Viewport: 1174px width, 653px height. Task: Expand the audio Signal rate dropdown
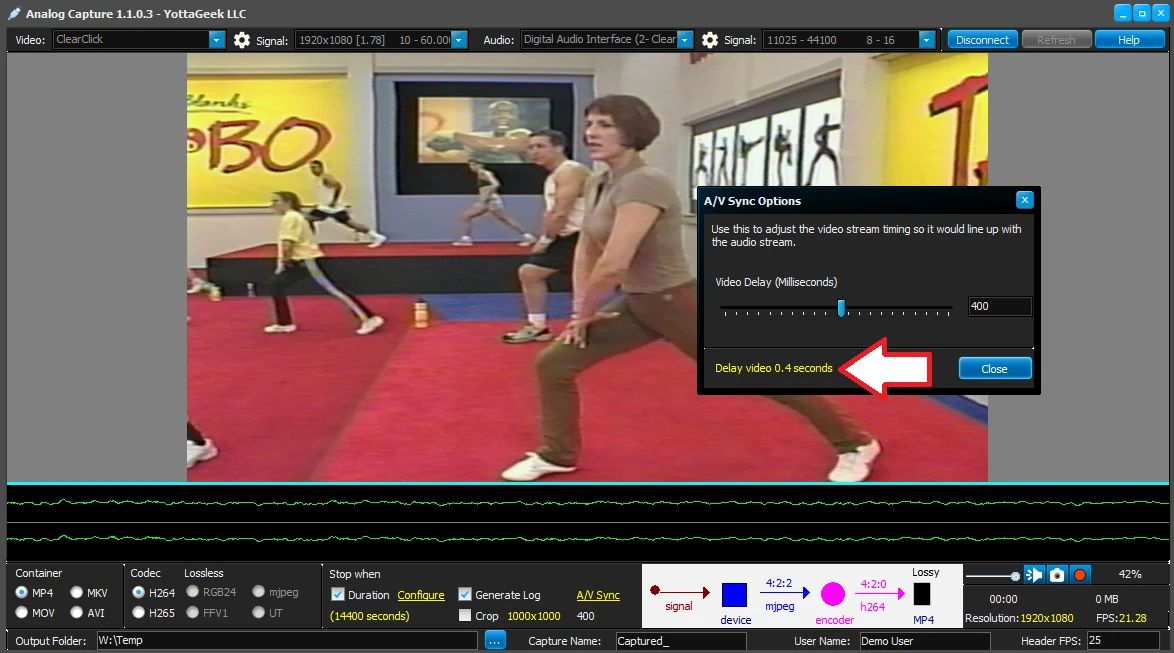point(927,40)
